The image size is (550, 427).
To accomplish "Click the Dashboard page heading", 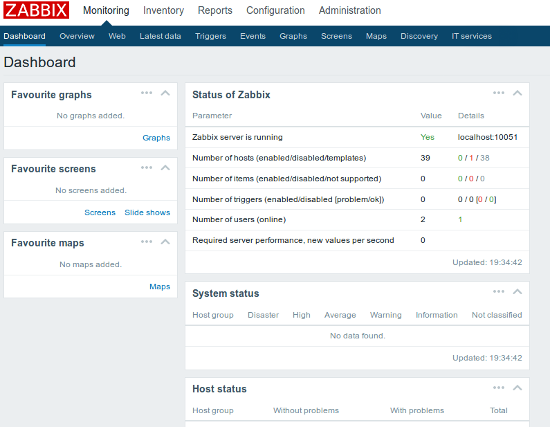I will pos(40,62).
